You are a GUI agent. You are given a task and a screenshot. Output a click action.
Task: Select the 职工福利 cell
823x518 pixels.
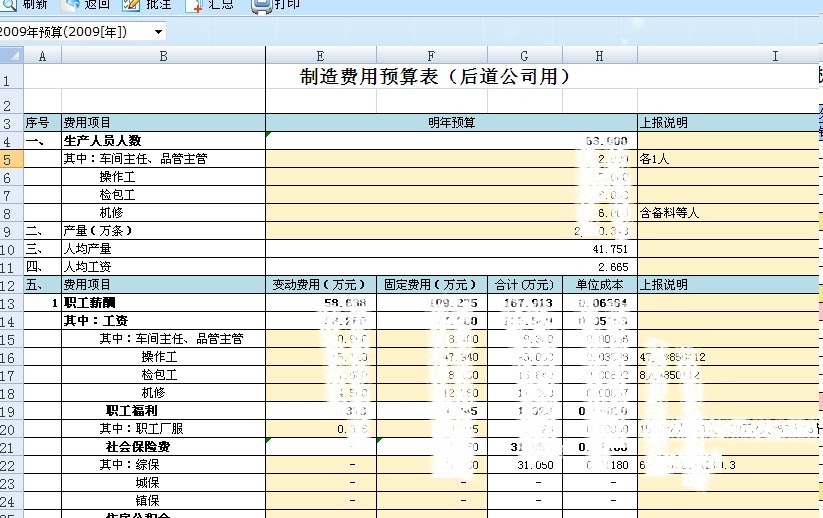click(x=163, y=410)
